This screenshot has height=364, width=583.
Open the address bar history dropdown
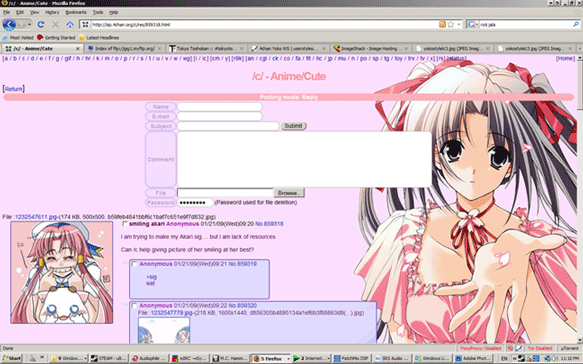[x=459, y=25]
